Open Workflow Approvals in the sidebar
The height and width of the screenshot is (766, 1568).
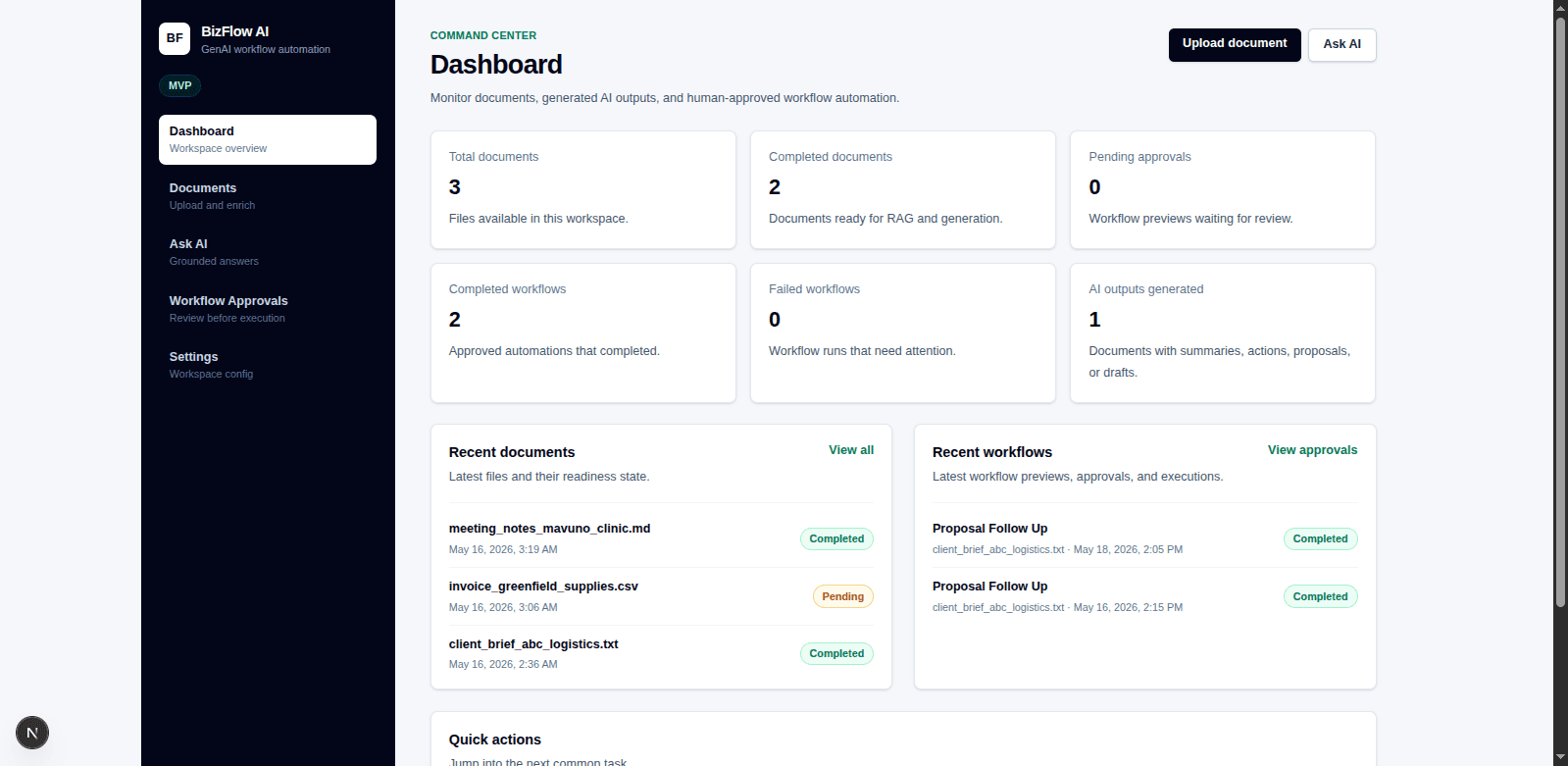pyautogui.click(x=268, y=309)
